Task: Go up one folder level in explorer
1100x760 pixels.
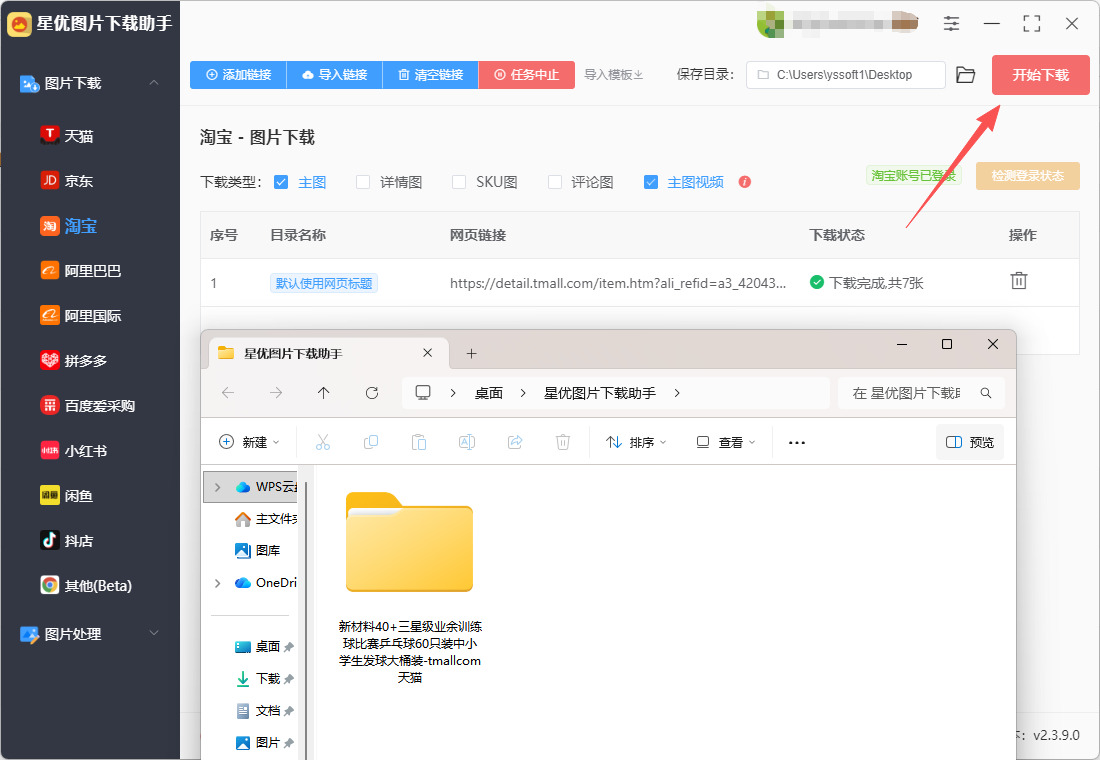Action: pyautogui.click(x=323, y=392)
